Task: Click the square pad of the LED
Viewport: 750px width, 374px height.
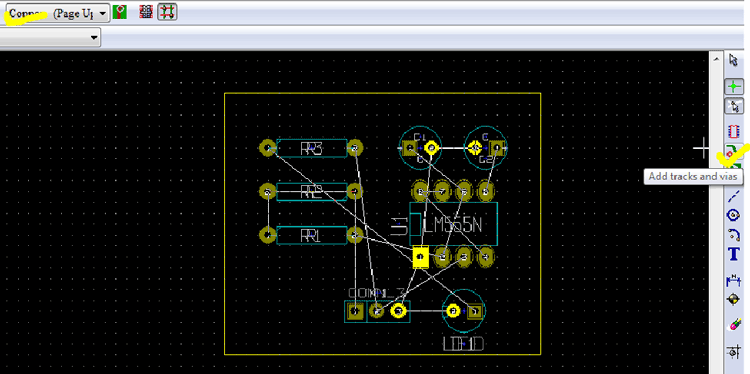Action: [x=474, y=311]
